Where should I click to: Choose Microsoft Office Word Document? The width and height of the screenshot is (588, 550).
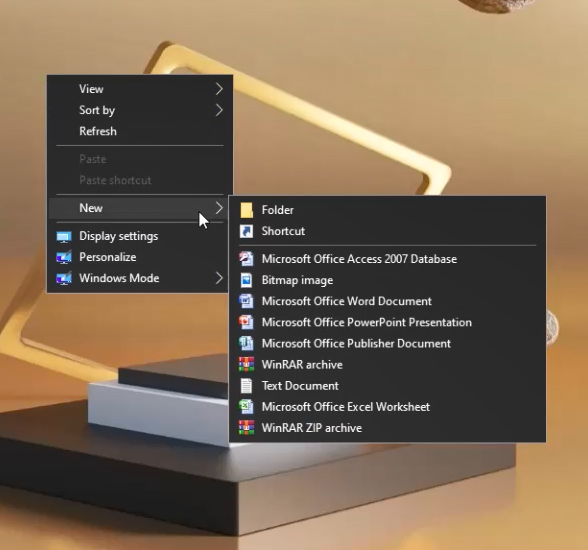[387, 301]
